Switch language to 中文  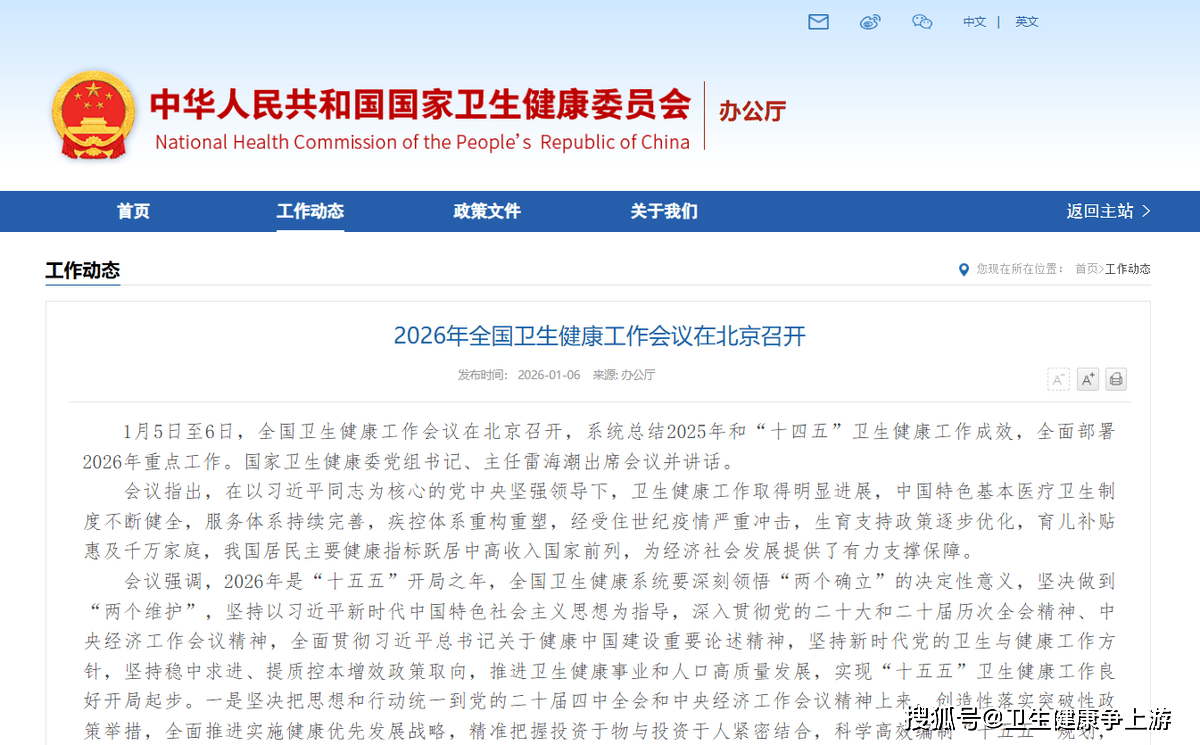coord(974,22)
